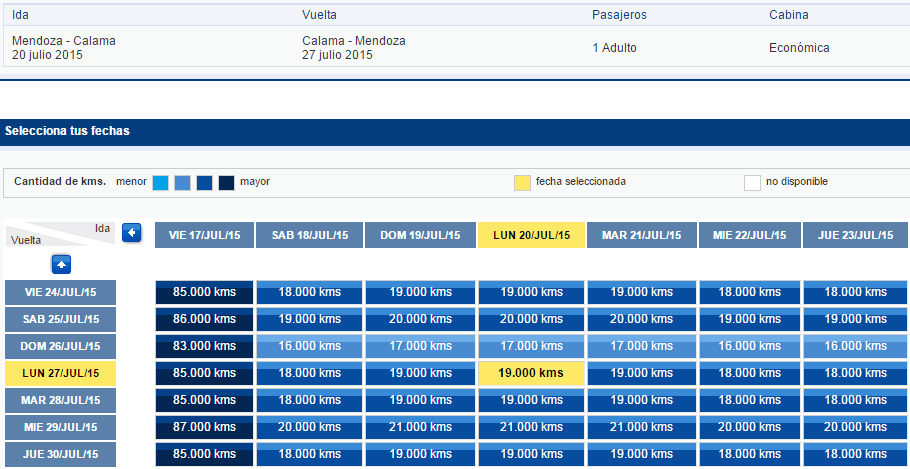910x469 pixels.
Task: Select return row MAR 28/JUL/15
Action: (x=60, y=401)
